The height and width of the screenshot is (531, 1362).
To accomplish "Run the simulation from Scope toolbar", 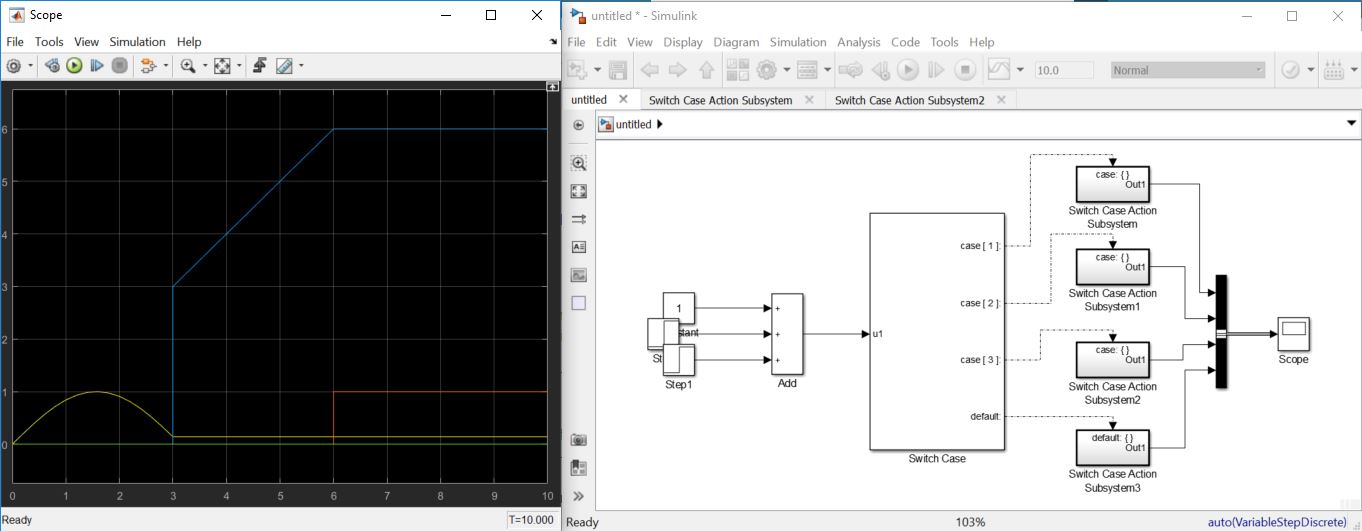I will 74,66.
